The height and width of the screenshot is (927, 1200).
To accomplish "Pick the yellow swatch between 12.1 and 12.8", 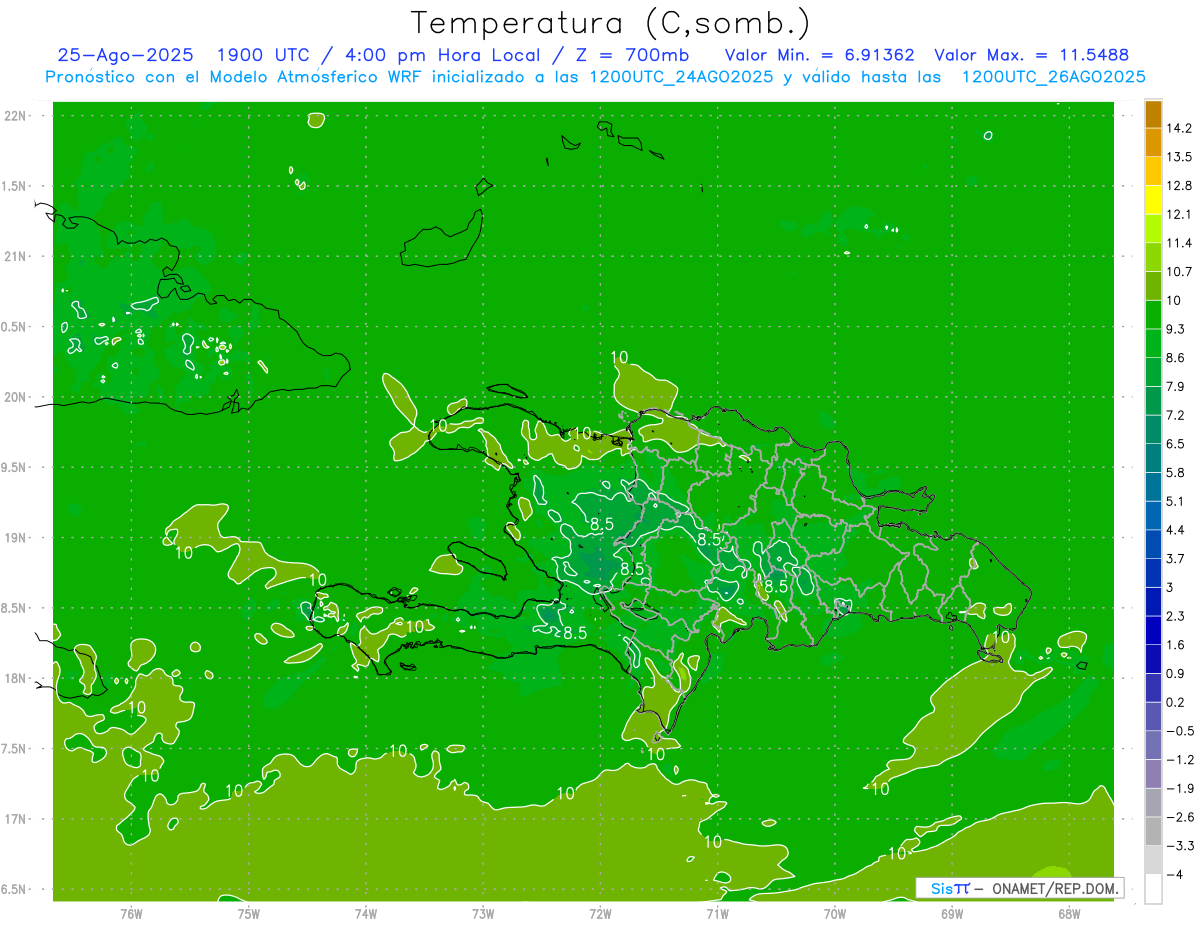I will click(x=1153, y=200).
